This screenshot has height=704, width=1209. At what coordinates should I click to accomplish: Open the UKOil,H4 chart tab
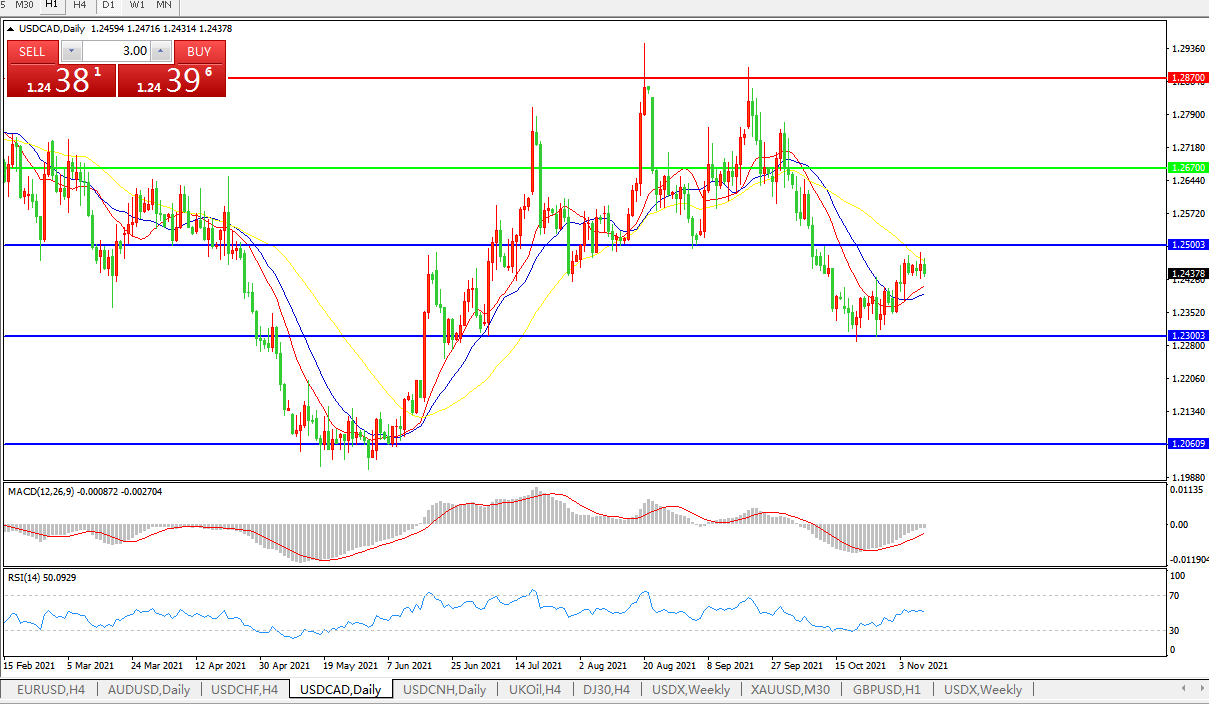(535, 690)
